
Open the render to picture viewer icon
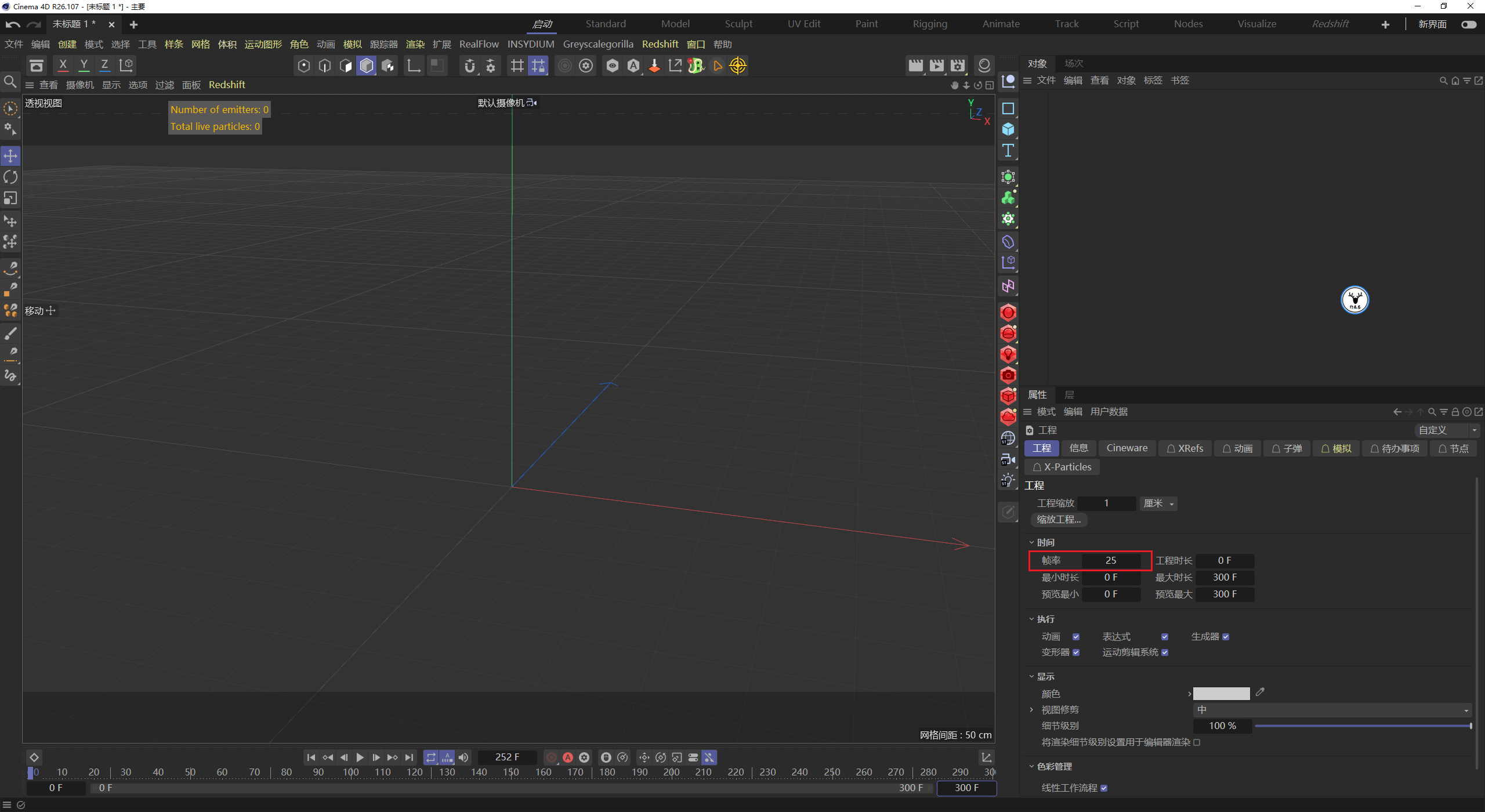coord(936,66)
